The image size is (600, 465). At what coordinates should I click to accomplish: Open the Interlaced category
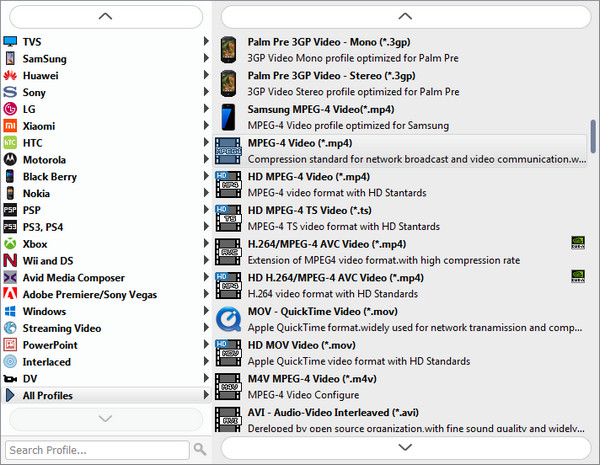[x=107, y=362]
